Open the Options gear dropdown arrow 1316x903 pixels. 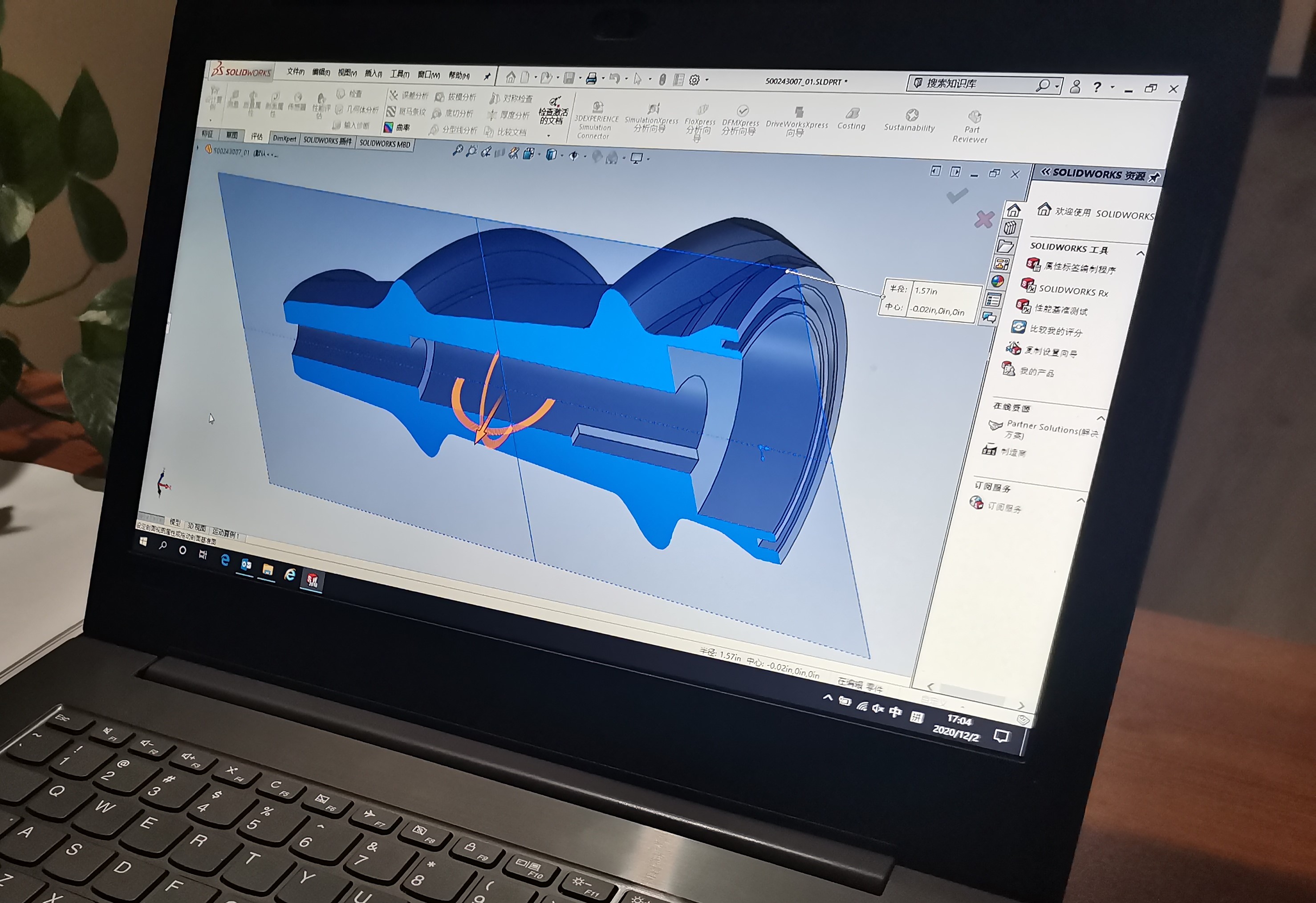tap(707, 81)
